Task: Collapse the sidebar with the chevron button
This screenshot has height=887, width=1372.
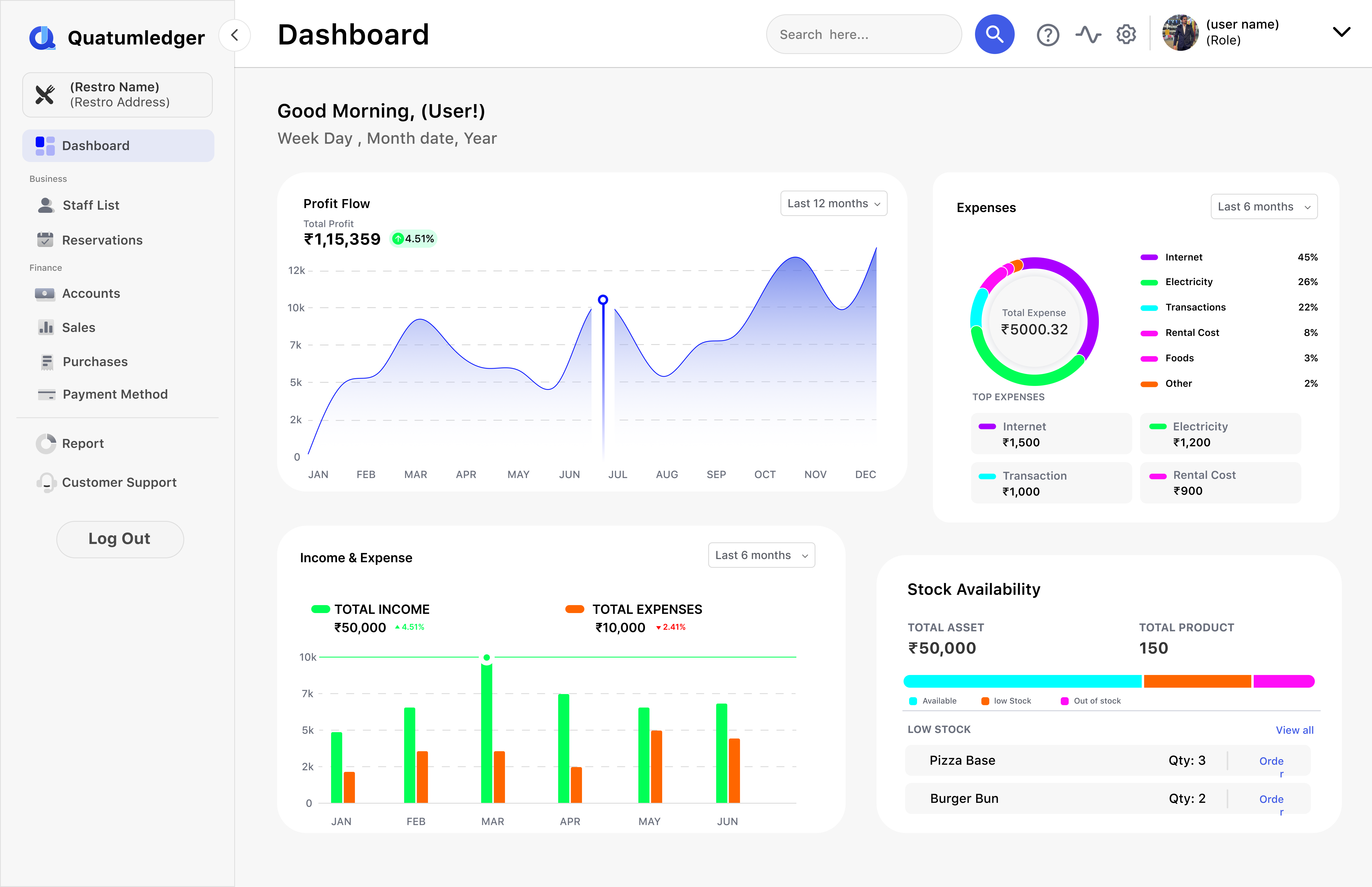Action: click(x=235, y=35)
